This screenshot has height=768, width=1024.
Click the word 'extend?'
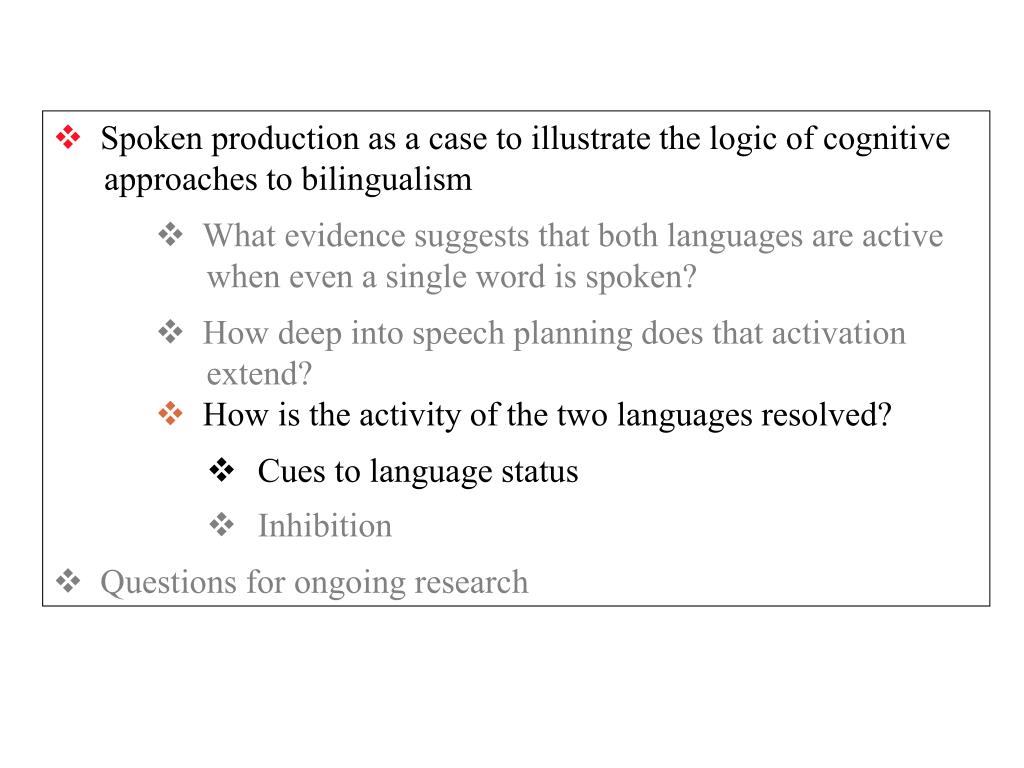259,374
